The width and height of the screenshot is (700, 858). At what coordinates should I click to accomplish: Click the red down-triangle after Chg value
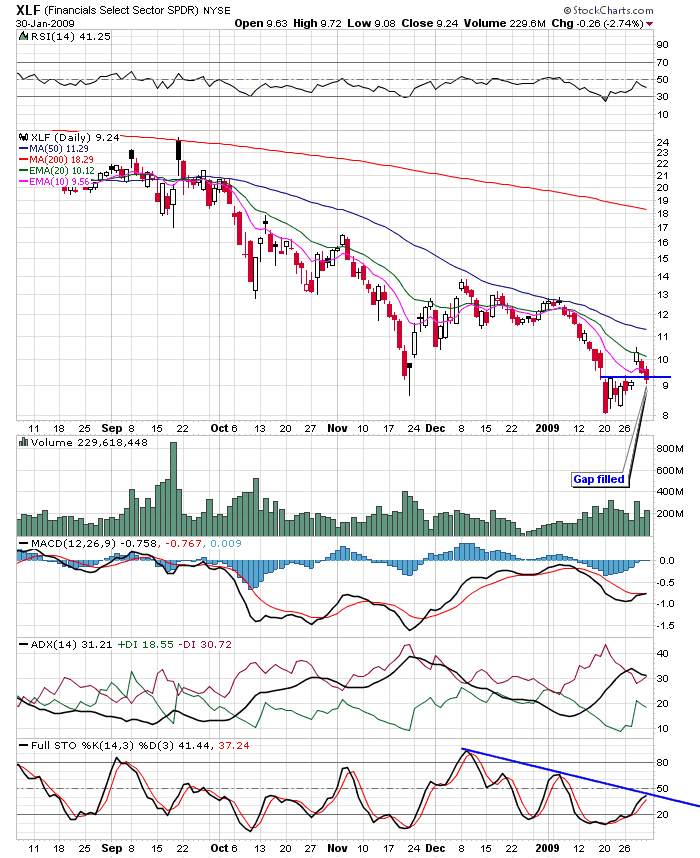point(650,24)
